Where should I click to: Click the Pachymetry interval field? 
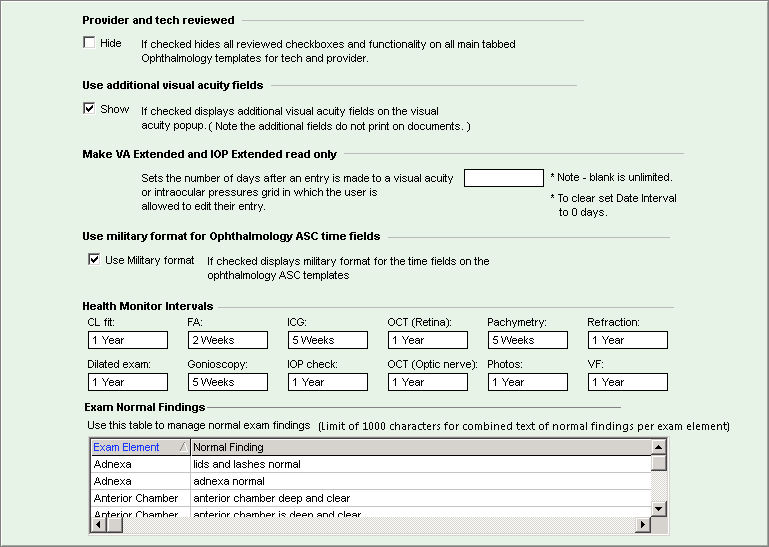tap(528, 340)
